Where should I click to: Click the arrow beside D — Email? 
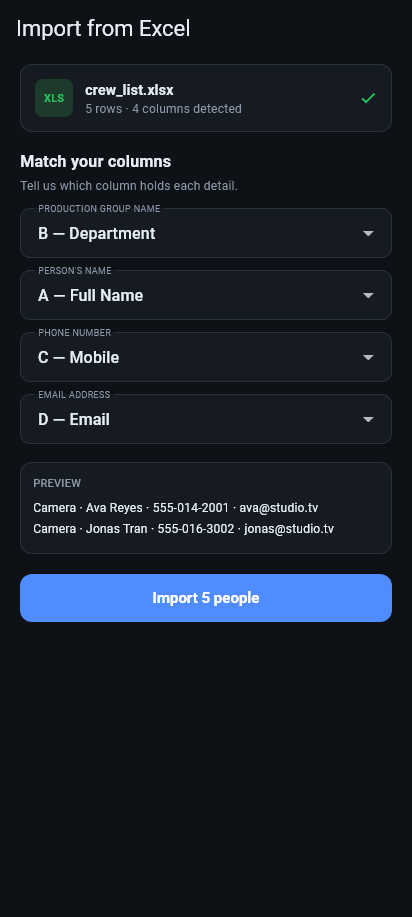pos(368,419)
